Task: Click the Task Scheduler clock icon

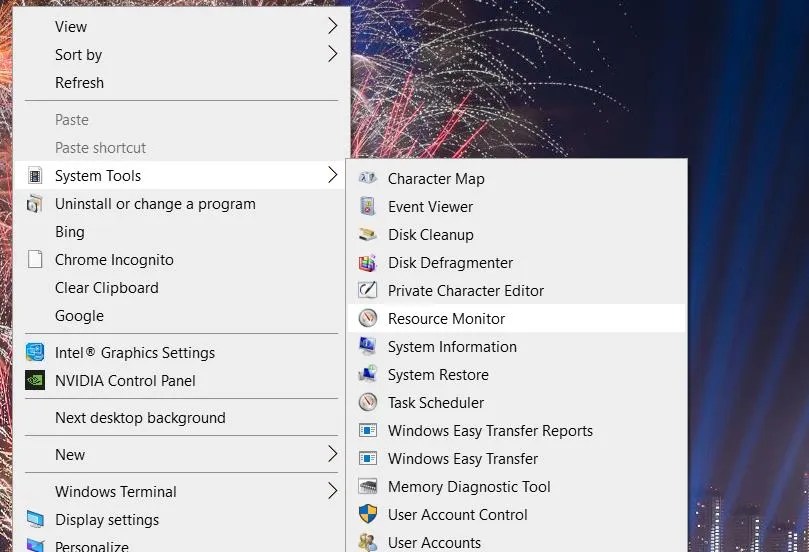Action: [368, 402]
